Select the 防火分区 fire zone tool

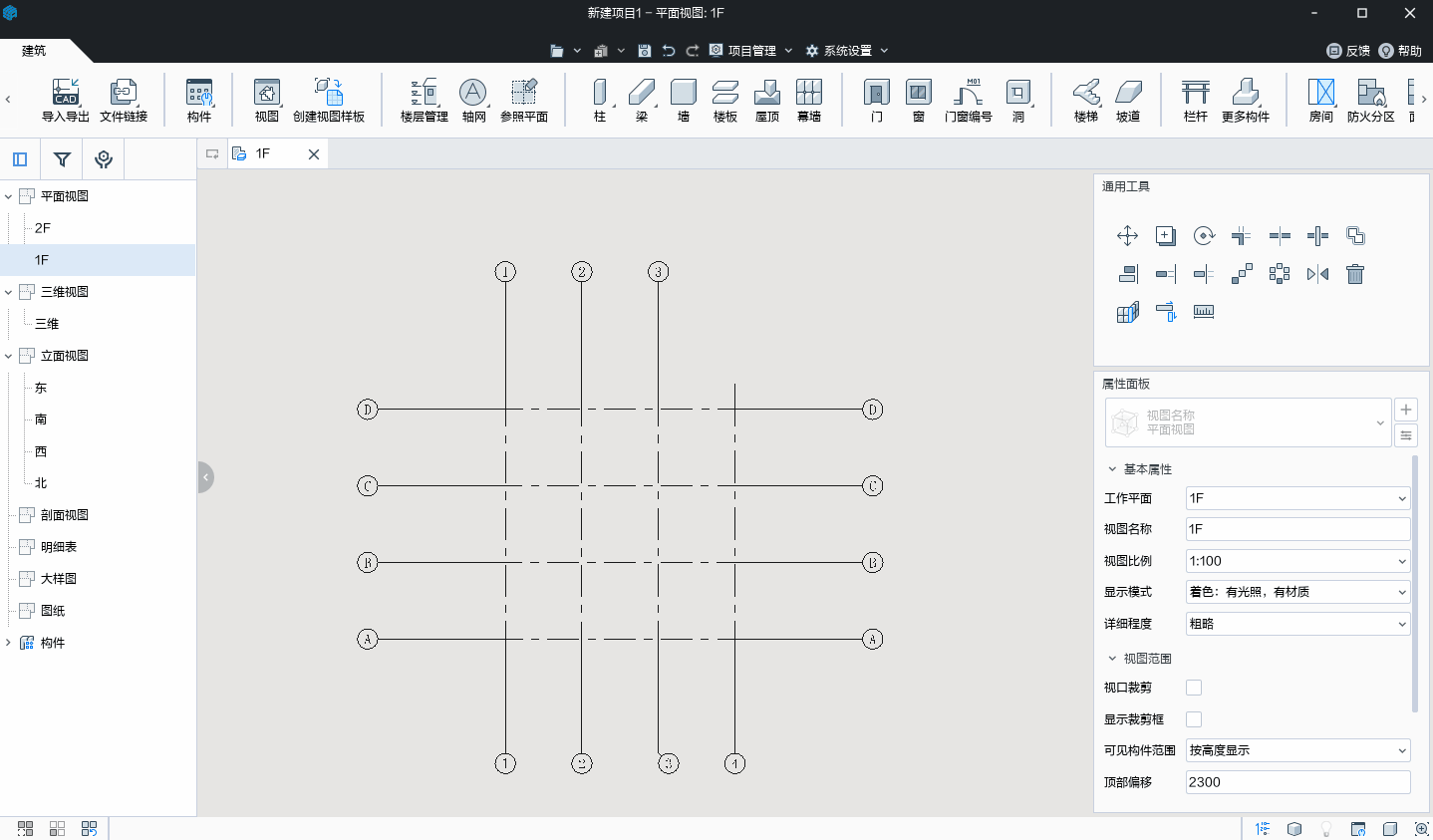1371,101
